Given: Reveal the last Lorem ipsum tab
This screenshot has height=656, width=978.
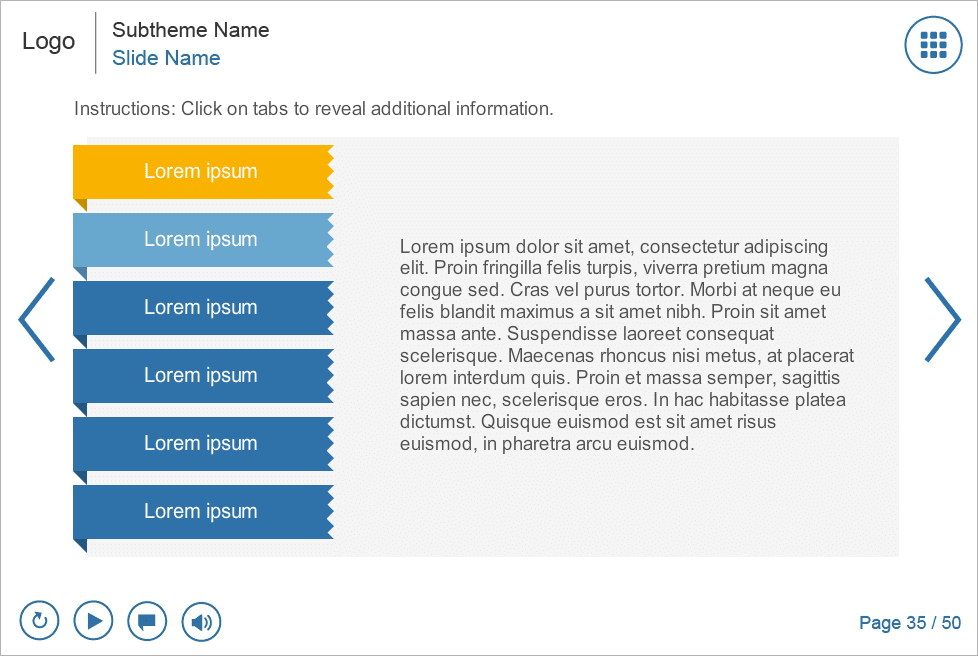Looking at the screenshot, I should pyautogui.click(x=201, y=511).
